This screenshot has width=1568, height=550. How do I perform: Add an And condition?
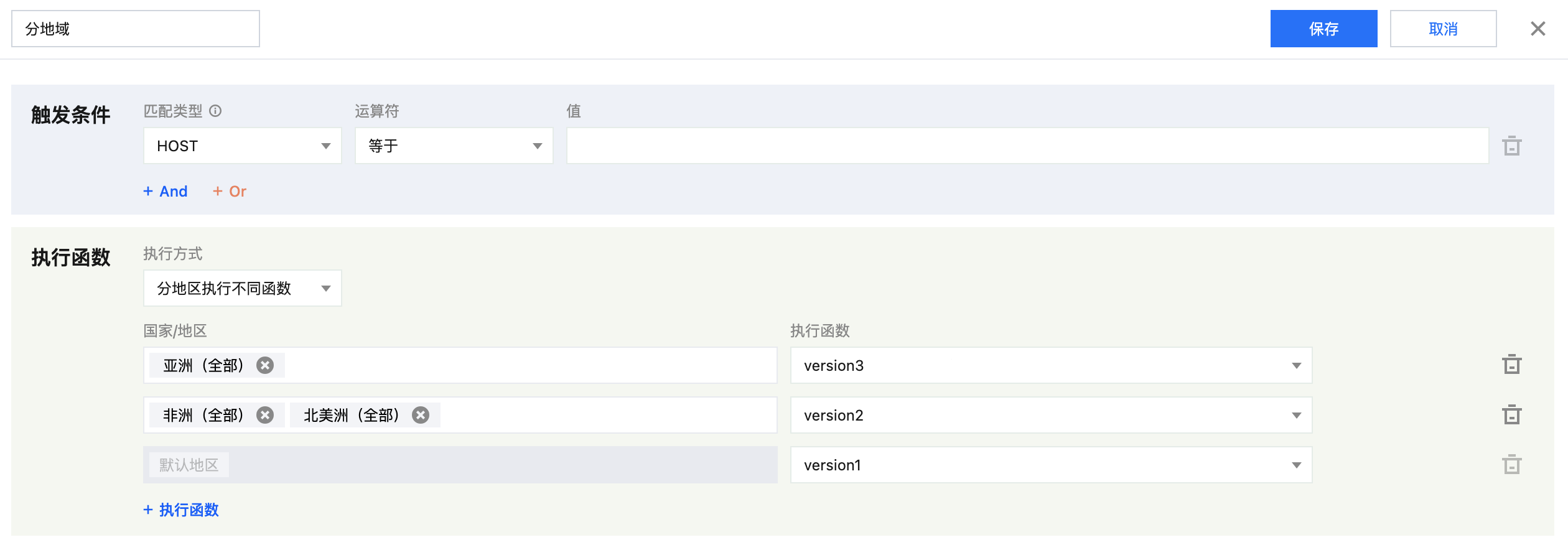(x=166, y=192)
